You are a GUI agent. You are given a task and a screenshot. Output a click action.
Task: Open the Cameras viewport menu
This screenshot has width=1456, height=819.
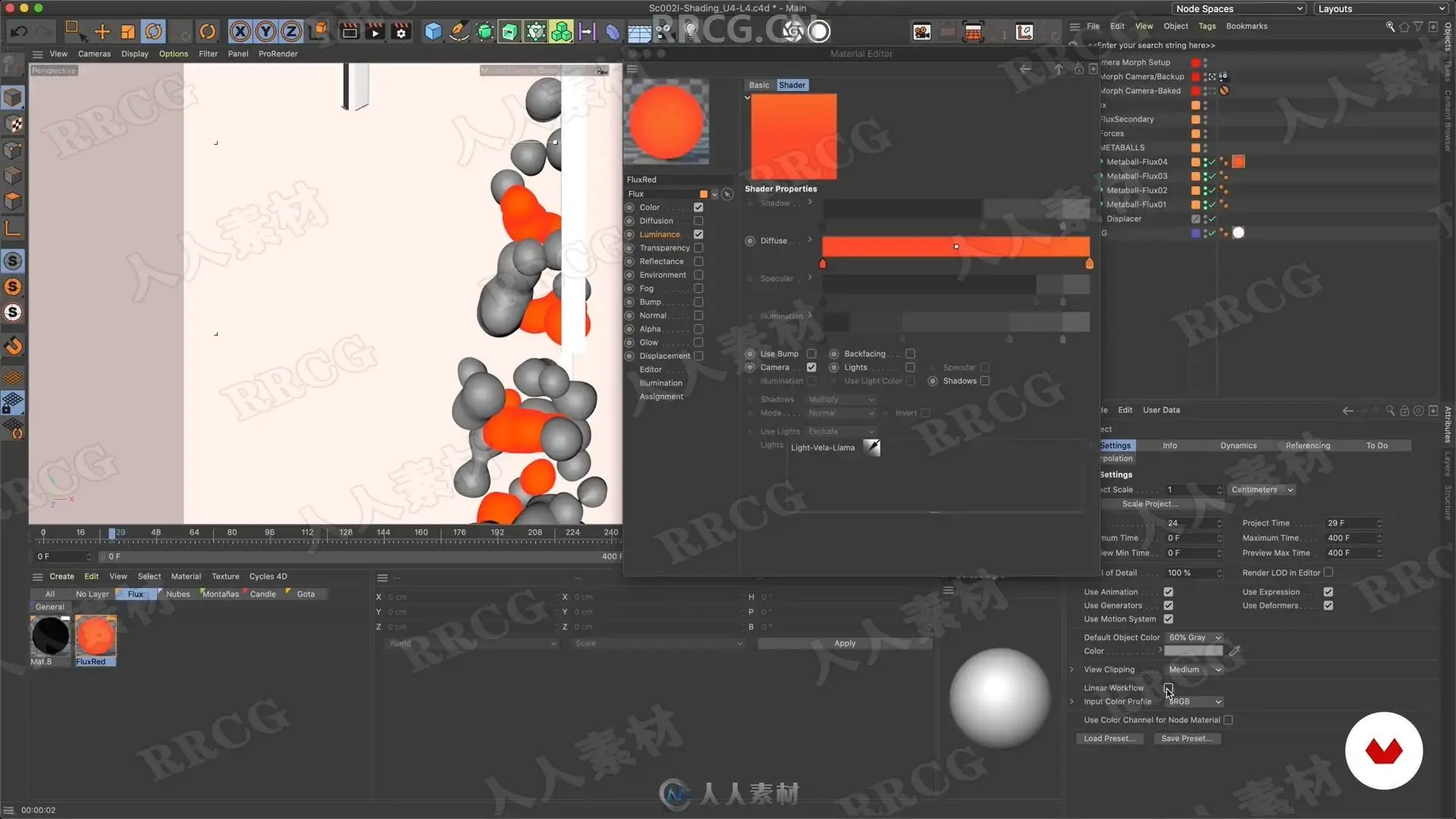(94, 54)
